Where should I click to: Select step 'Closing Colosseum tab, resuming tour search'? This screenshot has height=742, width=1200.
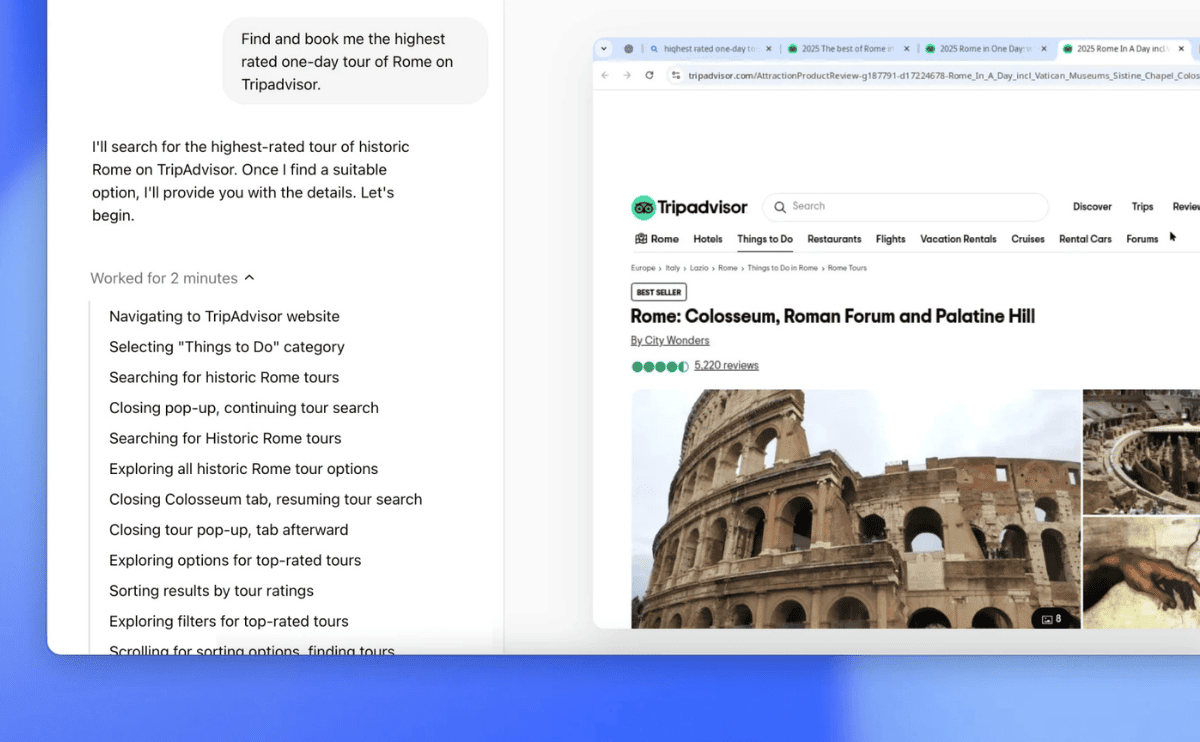tap(265, 499)
